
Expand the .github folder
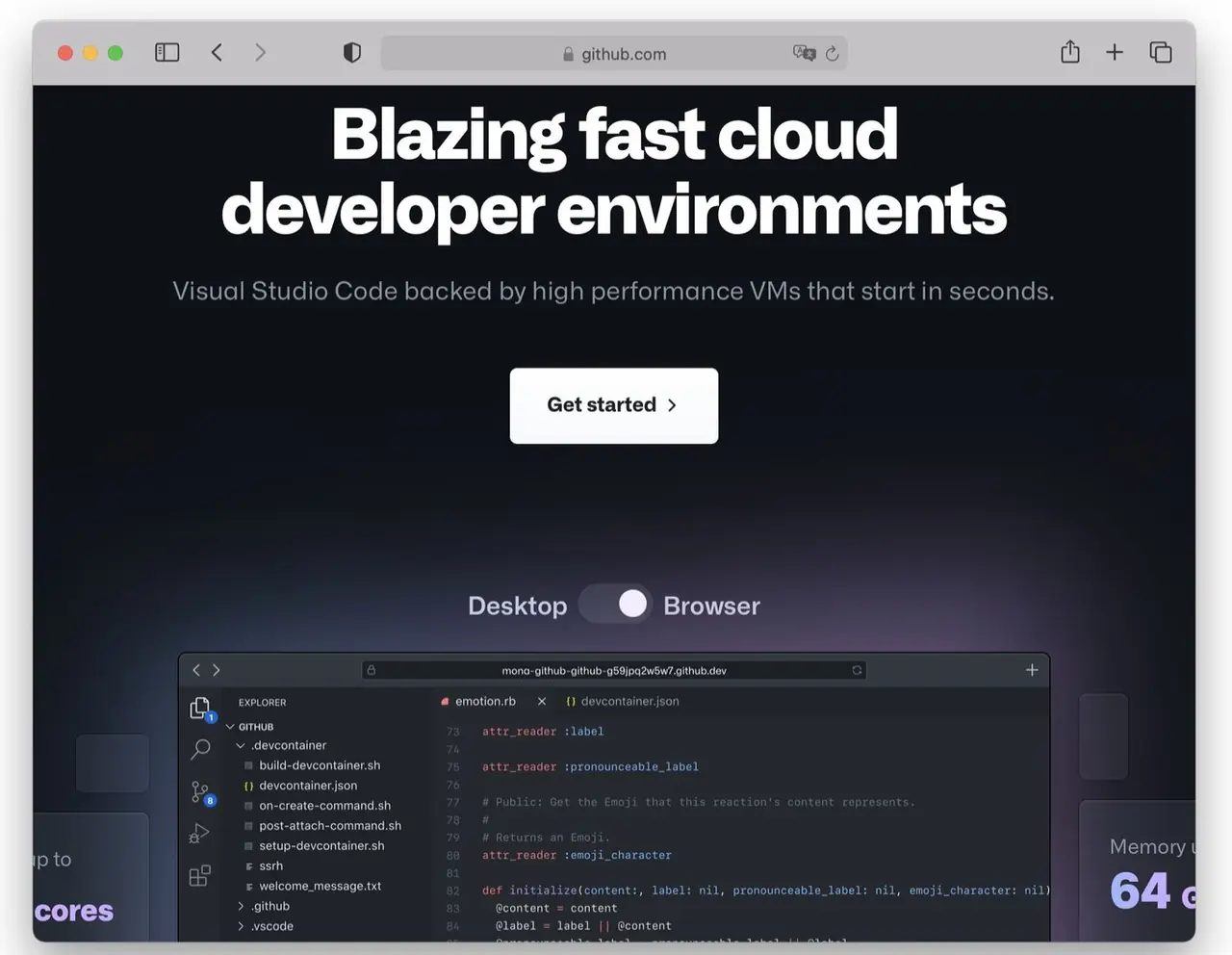[240, 905]
